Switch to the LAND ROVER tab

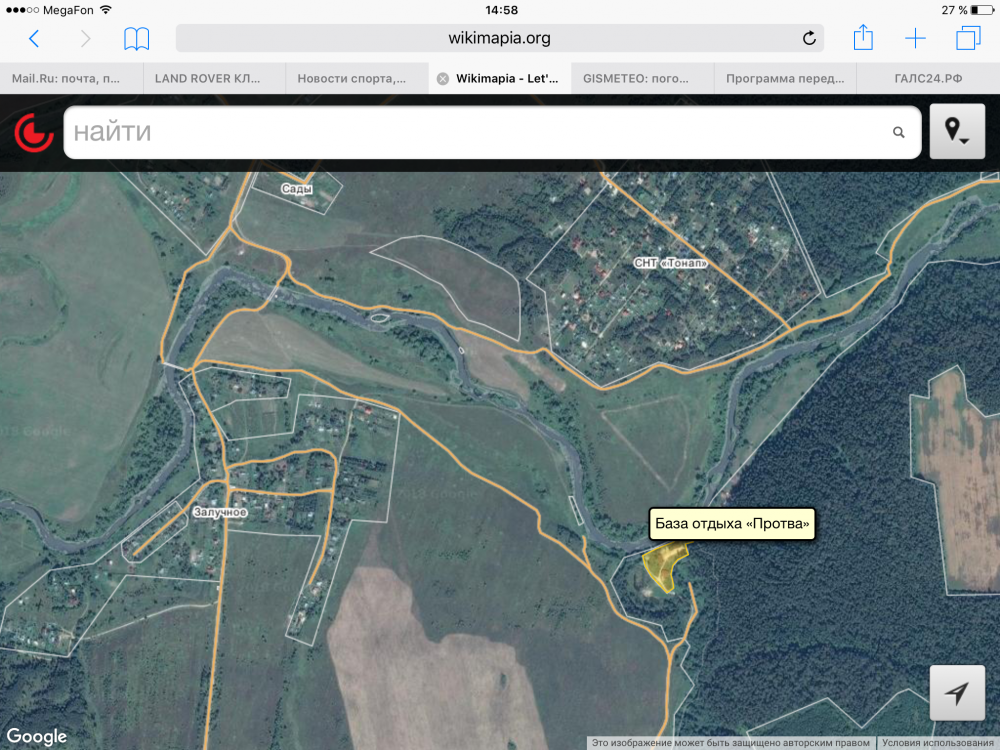point(213,78)
